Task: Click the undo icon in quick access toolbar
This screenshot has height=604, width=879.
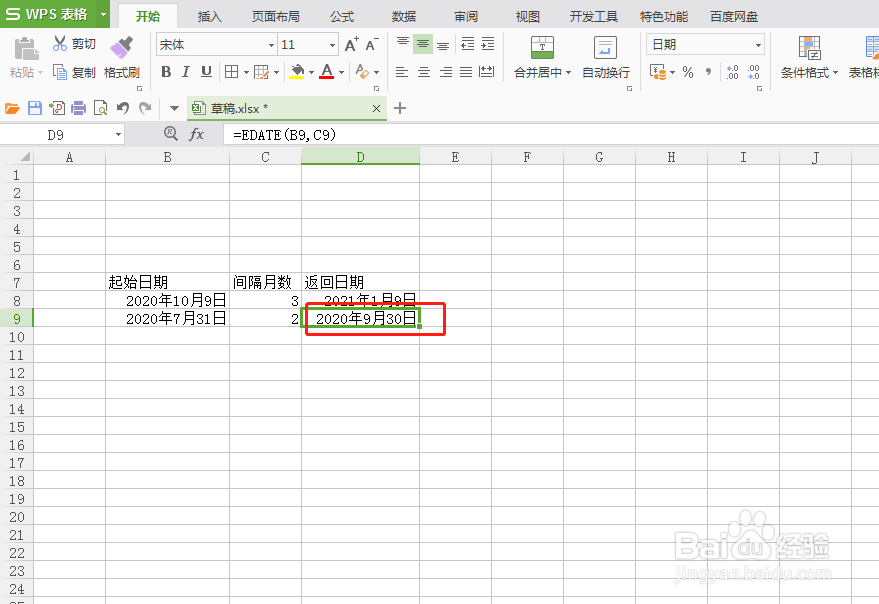Action: 121,107
